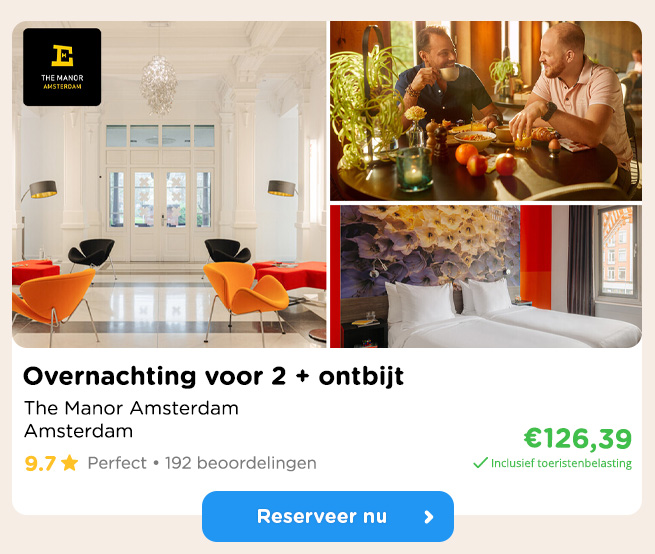This screenshot has width=655, height=554.
Task: Click the chevron arrow on Reserveer nu
Action: (x=429, y=517)
